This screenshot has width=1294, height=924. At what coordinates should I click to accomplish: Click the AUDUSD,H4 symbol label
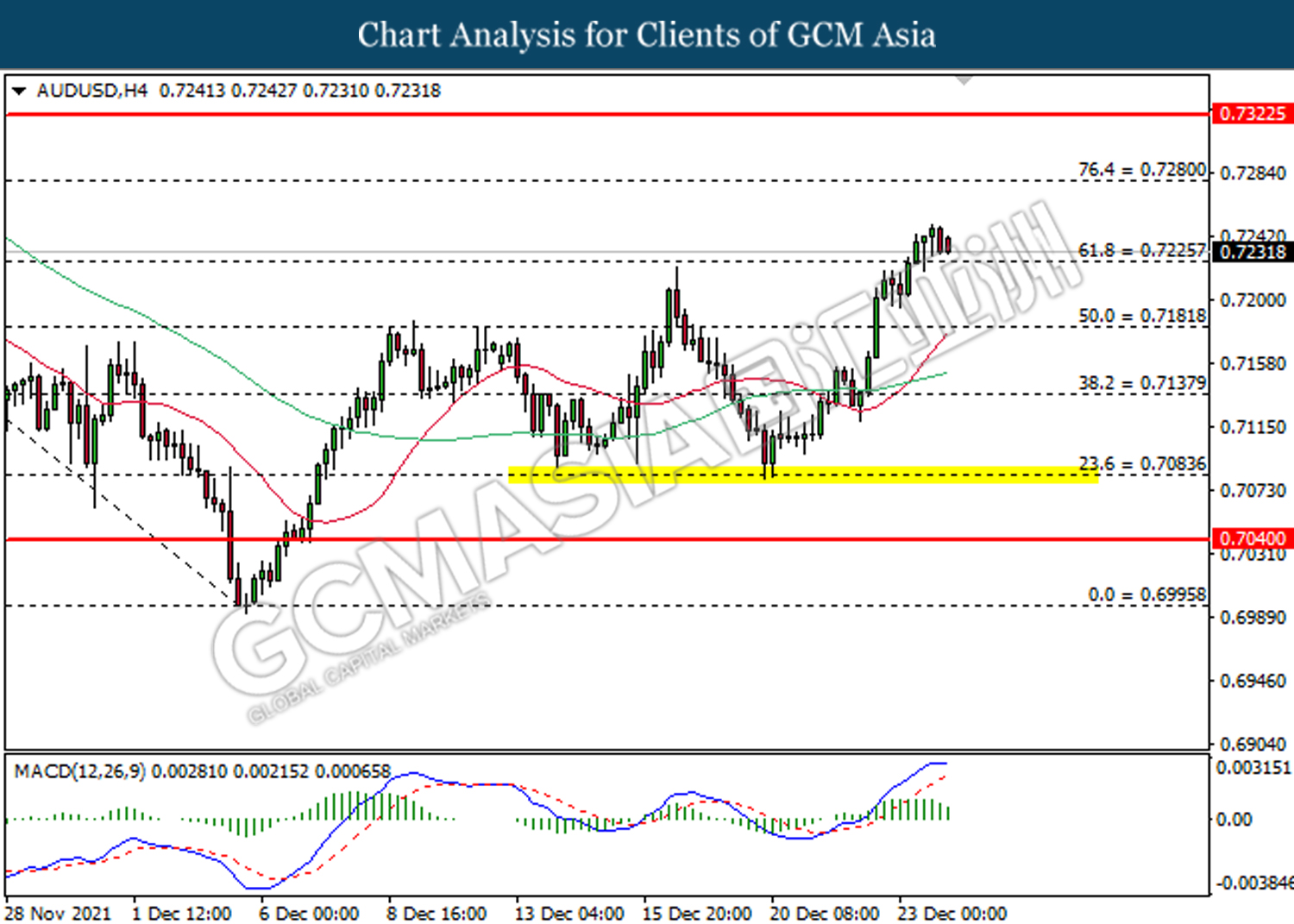[92, 91]
